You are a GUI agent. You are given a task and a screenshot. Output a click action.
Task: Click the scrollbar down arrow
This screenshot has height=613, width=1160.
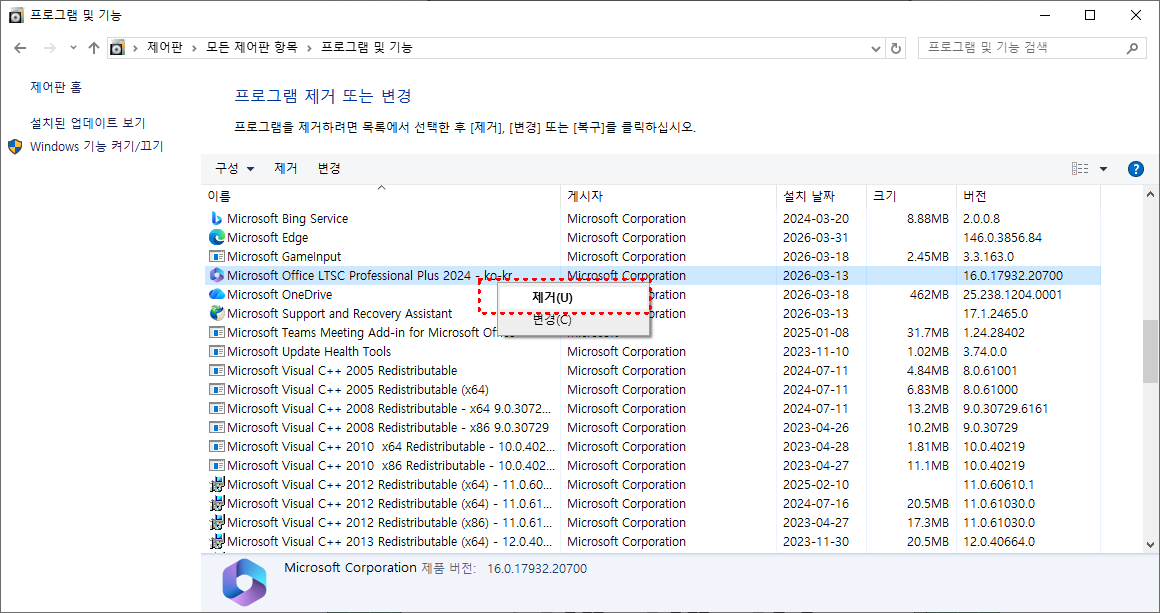pyautogui.click(x=1150, y=544)
